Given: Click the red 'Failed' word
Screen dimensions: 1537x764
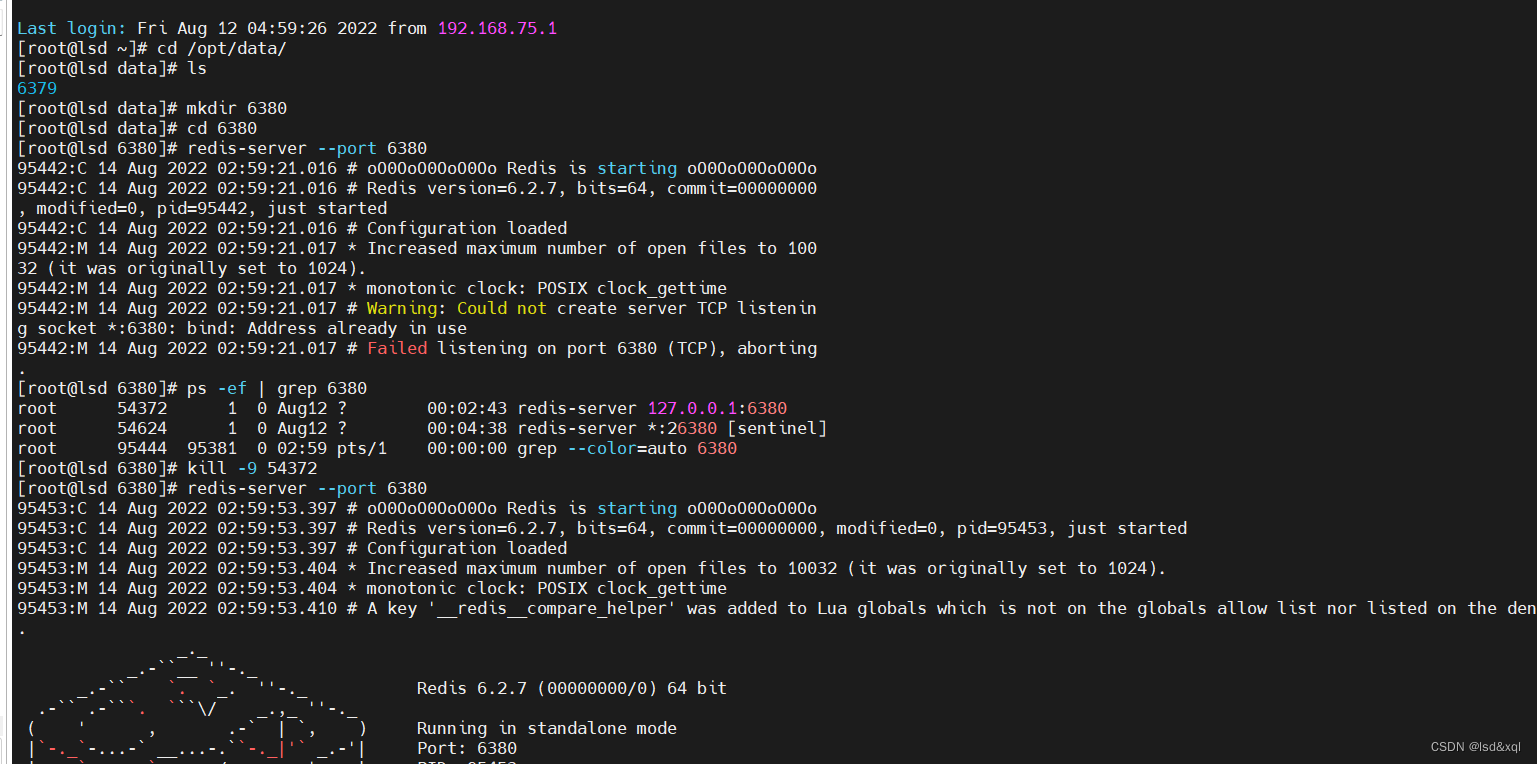Looking at the screenshot, I should tap(397, 348).
